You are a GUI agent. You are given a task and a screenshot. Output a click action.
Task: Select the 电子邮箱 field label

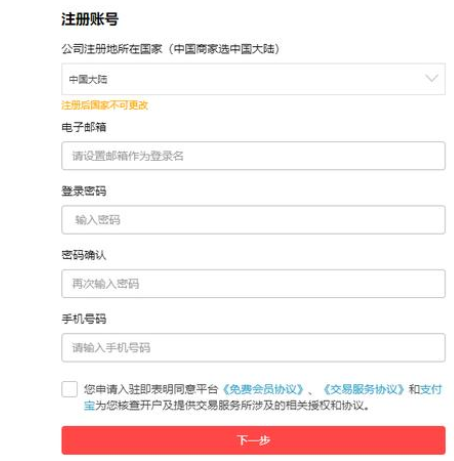84,127
